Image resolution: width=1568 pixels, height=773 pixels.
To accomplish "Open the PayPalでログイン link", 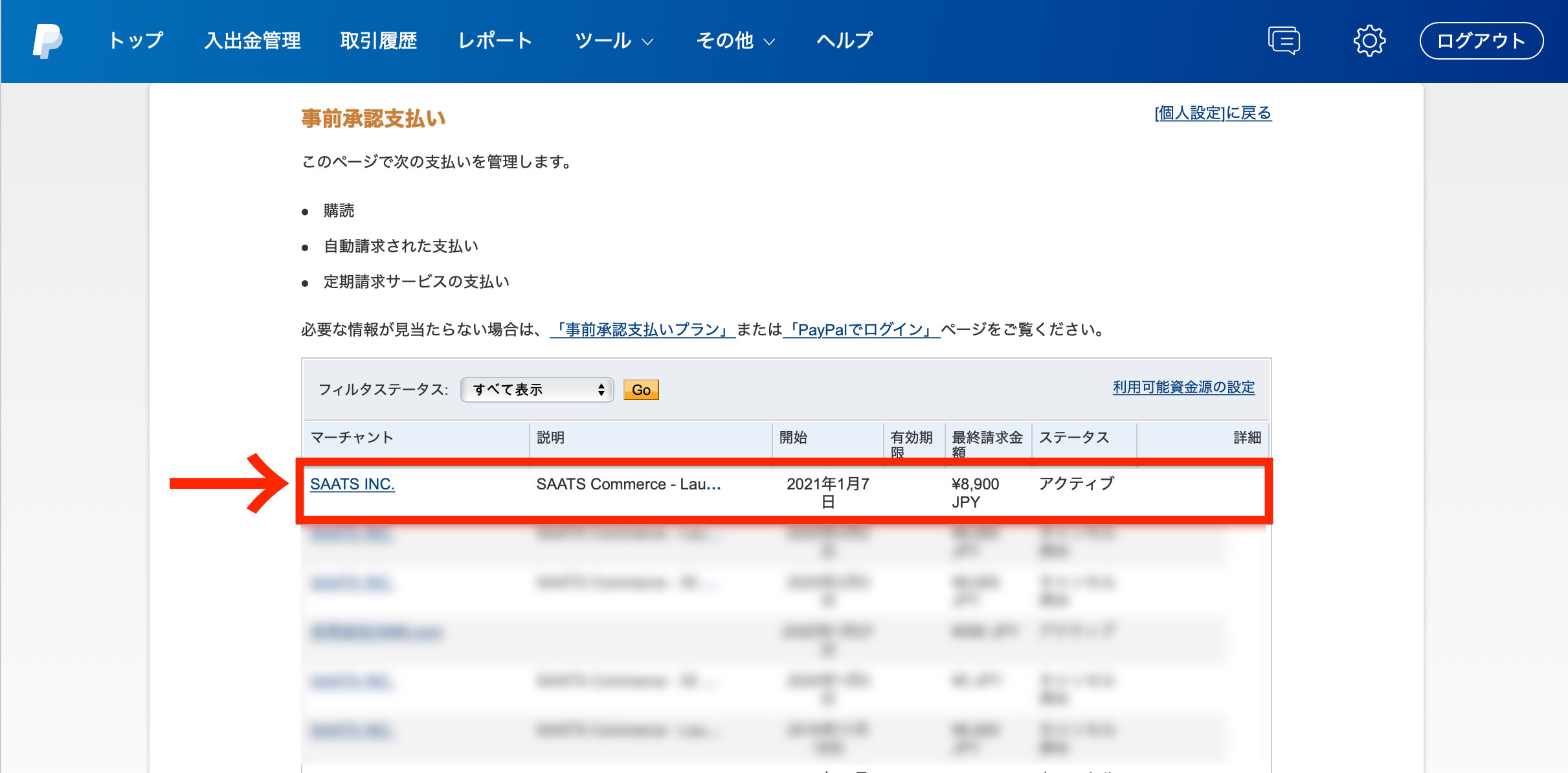I will click(861, 330).
